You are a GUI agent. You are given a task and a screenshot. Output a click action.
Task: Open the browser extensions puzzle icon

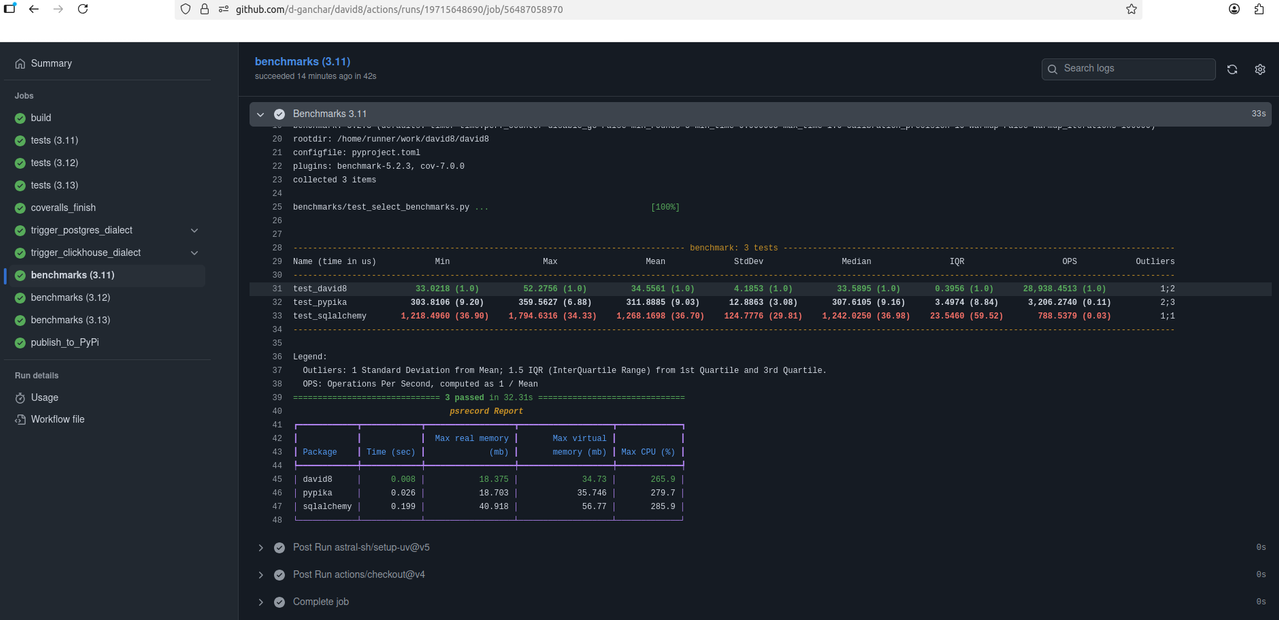(1259, 9)
